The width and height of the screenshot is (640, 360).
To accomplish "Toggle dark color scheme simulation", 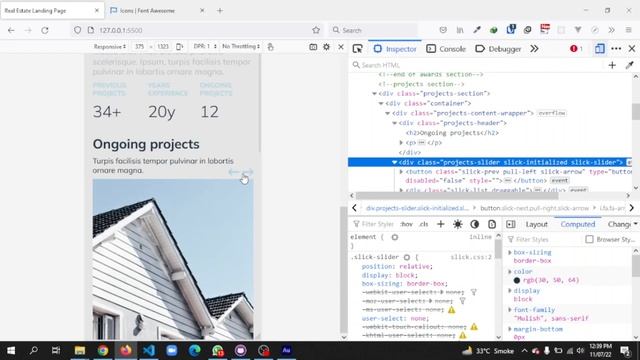I will coord(474,224).
